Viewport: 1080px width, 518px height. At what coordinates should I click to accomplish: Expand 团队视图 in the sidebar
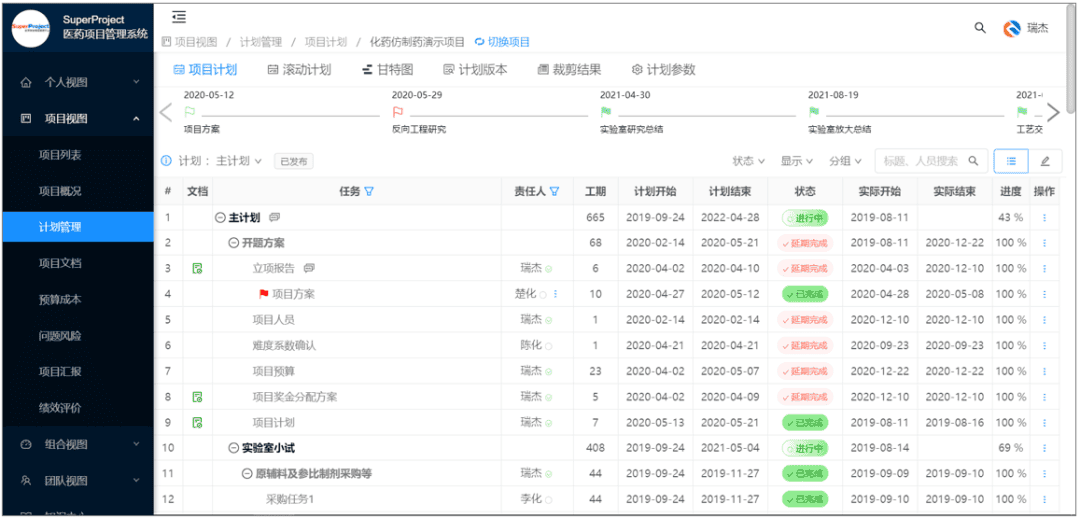point(78,480)
